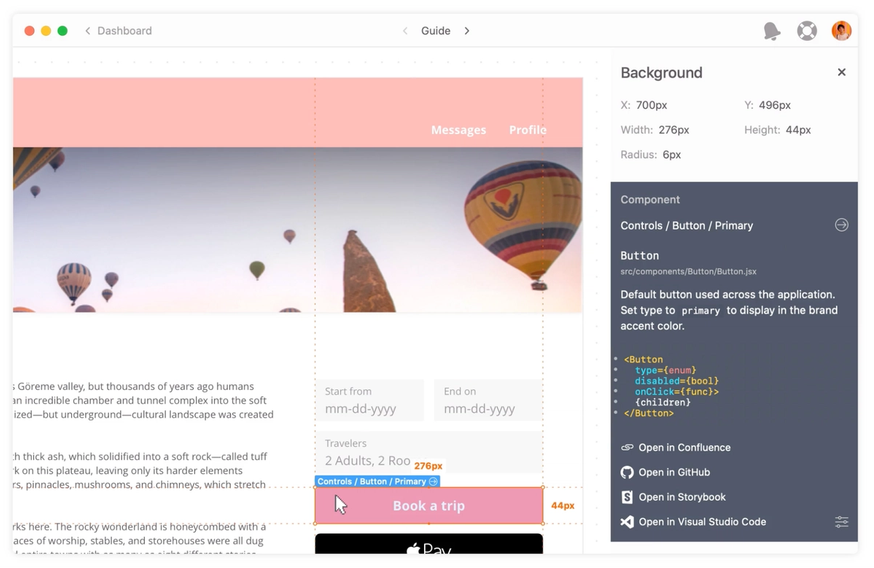Viewport: 874px width, 568px height.
Task: Click the pink header banner
Action: click(298, 113)
